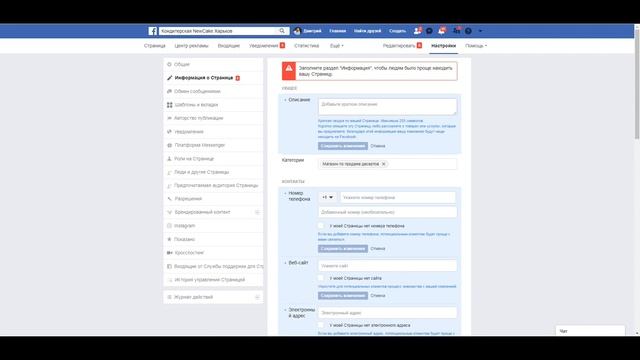The width and height of the screenshot is (640, 360).
Task: Open the help question mark icon
Action: click(469, 31)
